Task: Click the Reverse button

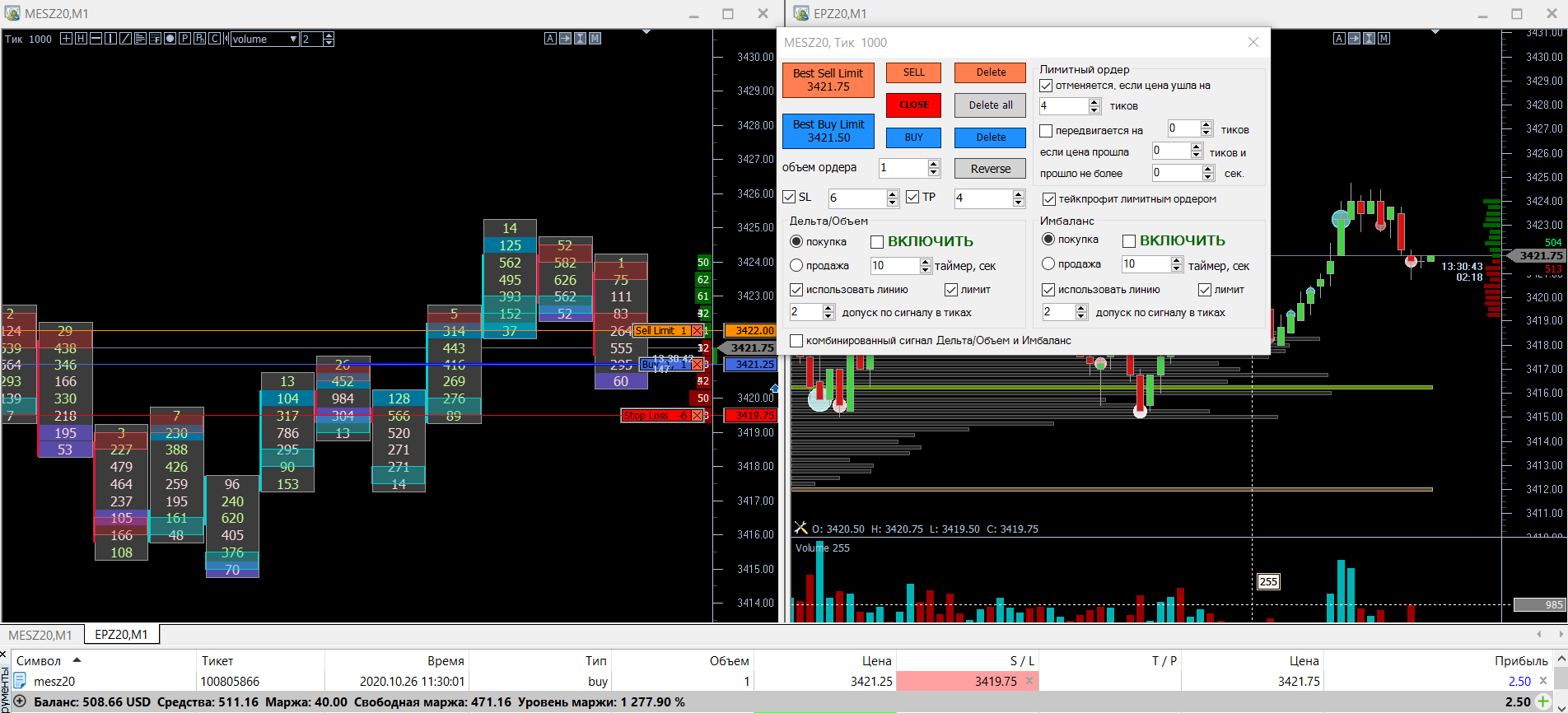Action: click(991, 169)
